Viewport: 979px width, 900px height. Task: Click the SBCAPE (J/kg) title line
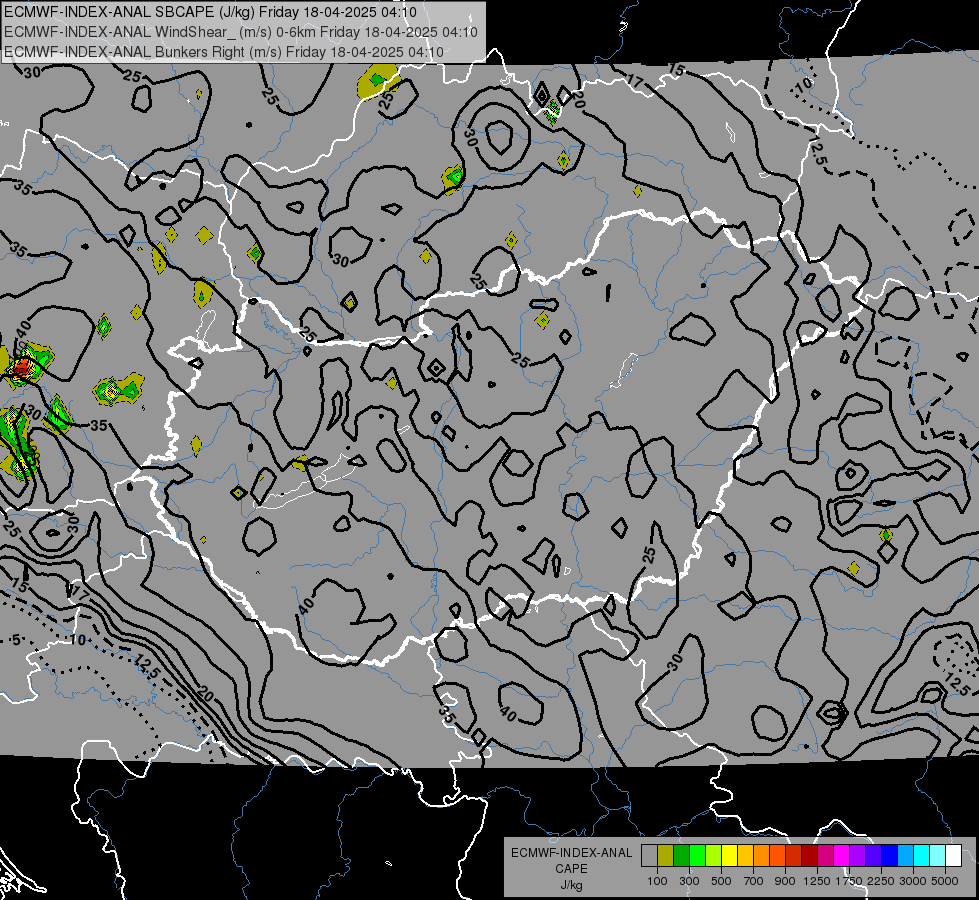tap(210, 12)
